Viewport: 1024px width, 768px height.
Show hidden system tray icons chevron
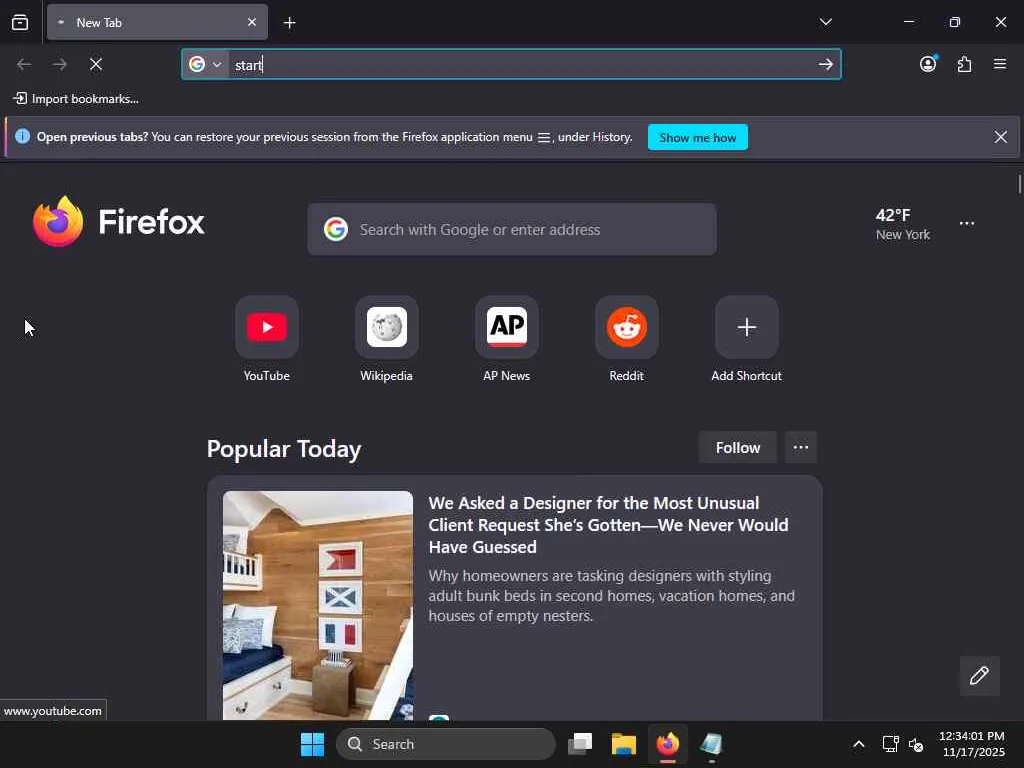[x=859, y=744]
